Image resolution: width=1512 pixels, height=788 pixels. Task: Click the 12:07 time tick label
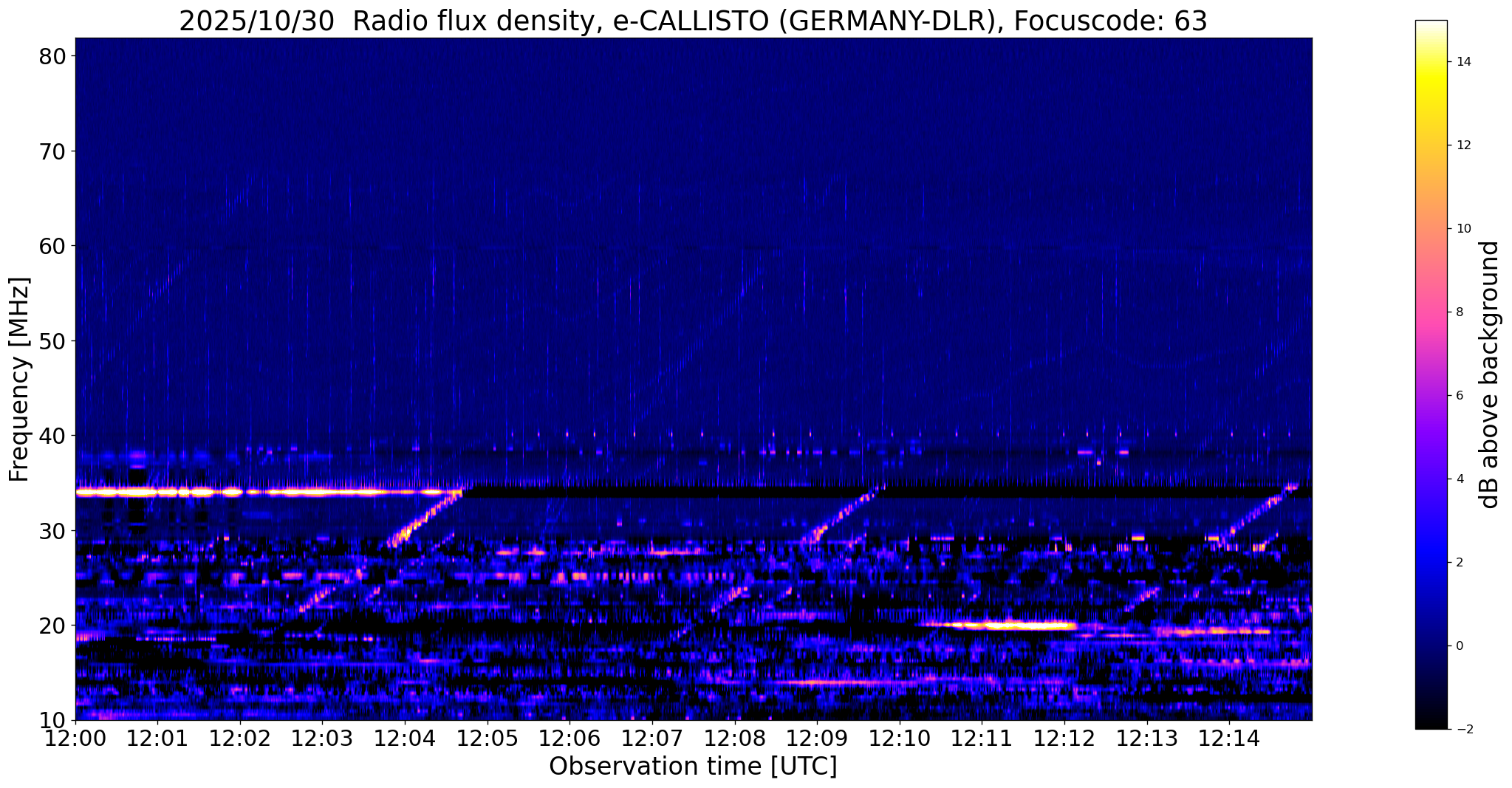(652, 739)
